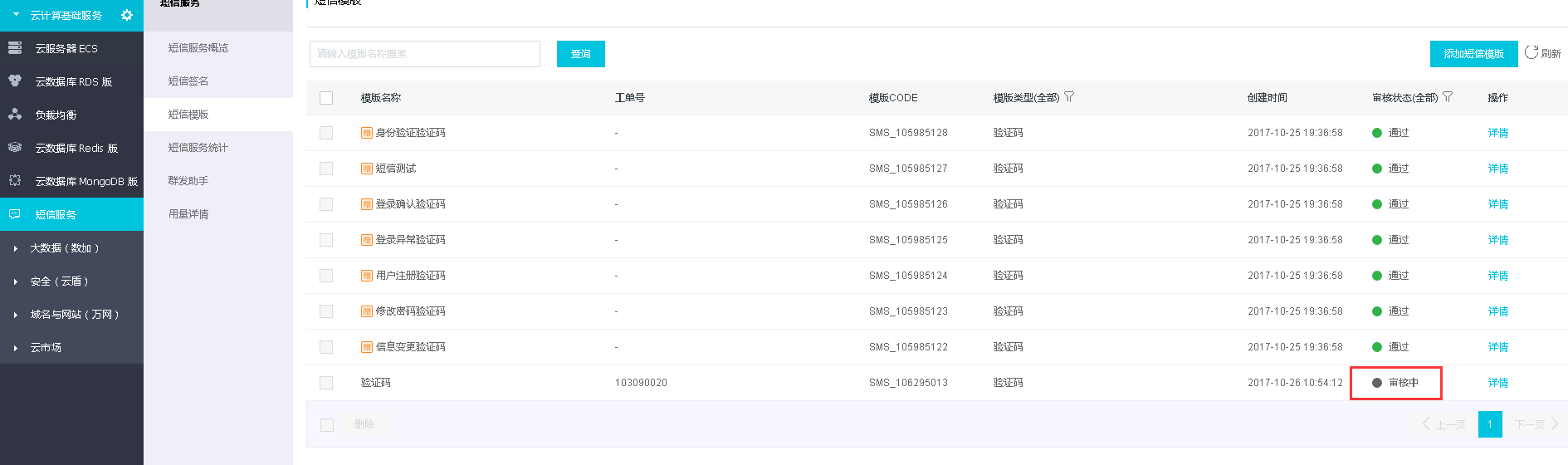Click the 上一页 previous page control

pos(1444,424)
